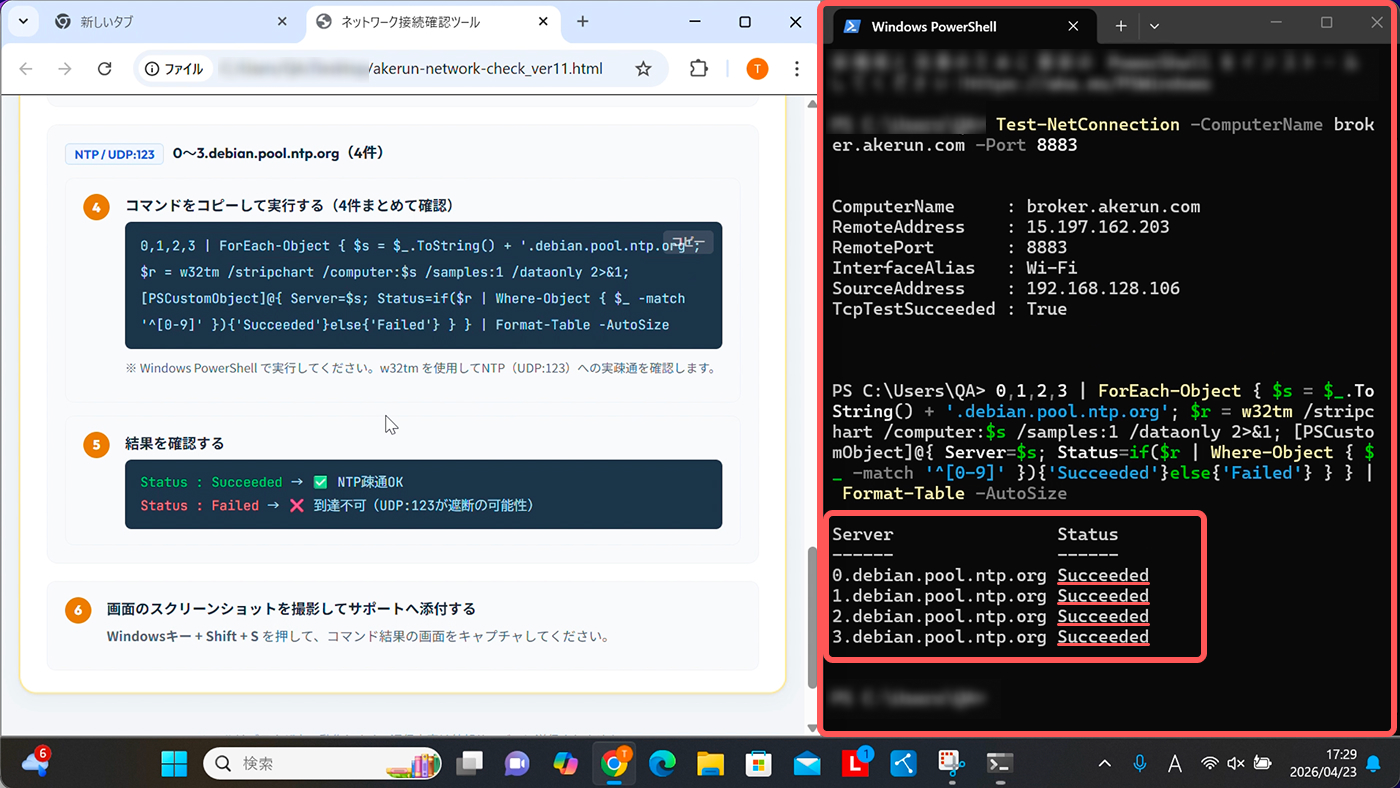
Task: Open the red L app on the taskbar
Action: click(x=855, y=764)
